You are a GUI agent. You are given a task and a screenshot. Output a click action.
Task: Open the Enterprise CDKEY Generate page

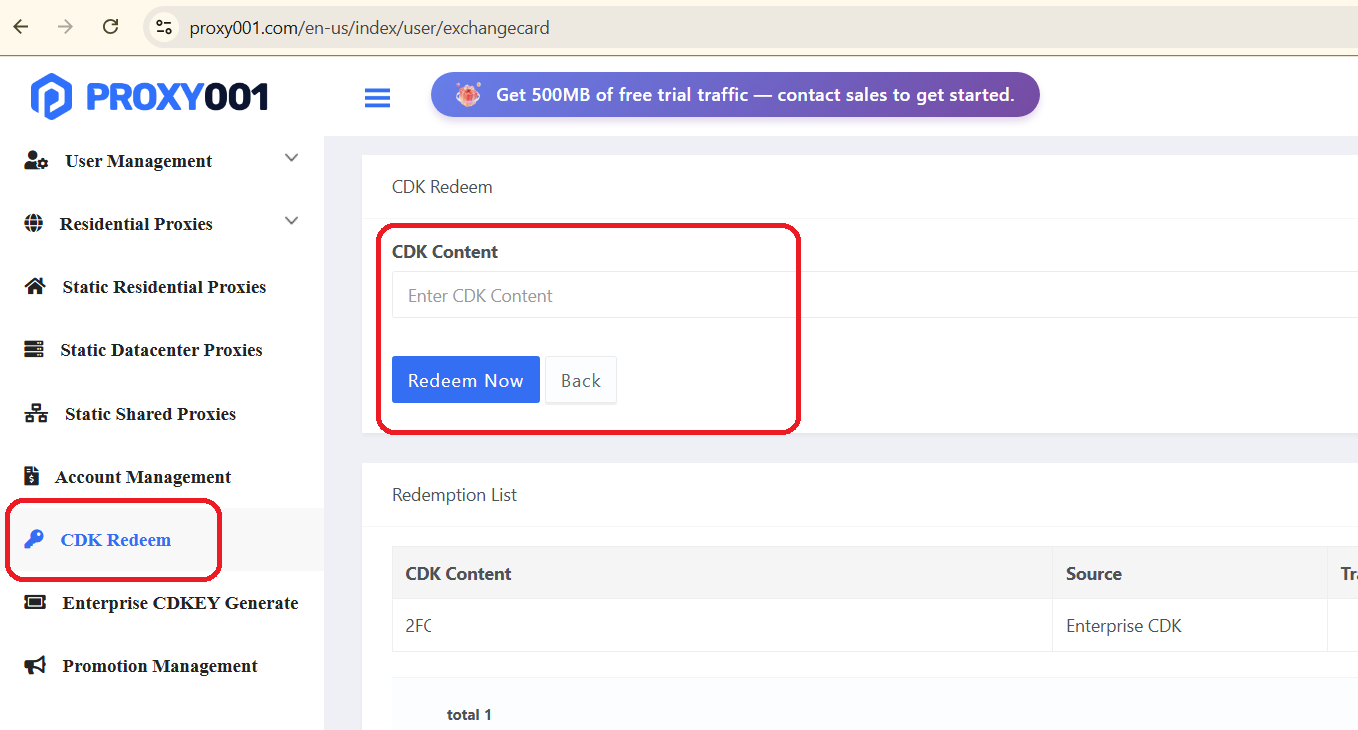click(x=180, y=603)
